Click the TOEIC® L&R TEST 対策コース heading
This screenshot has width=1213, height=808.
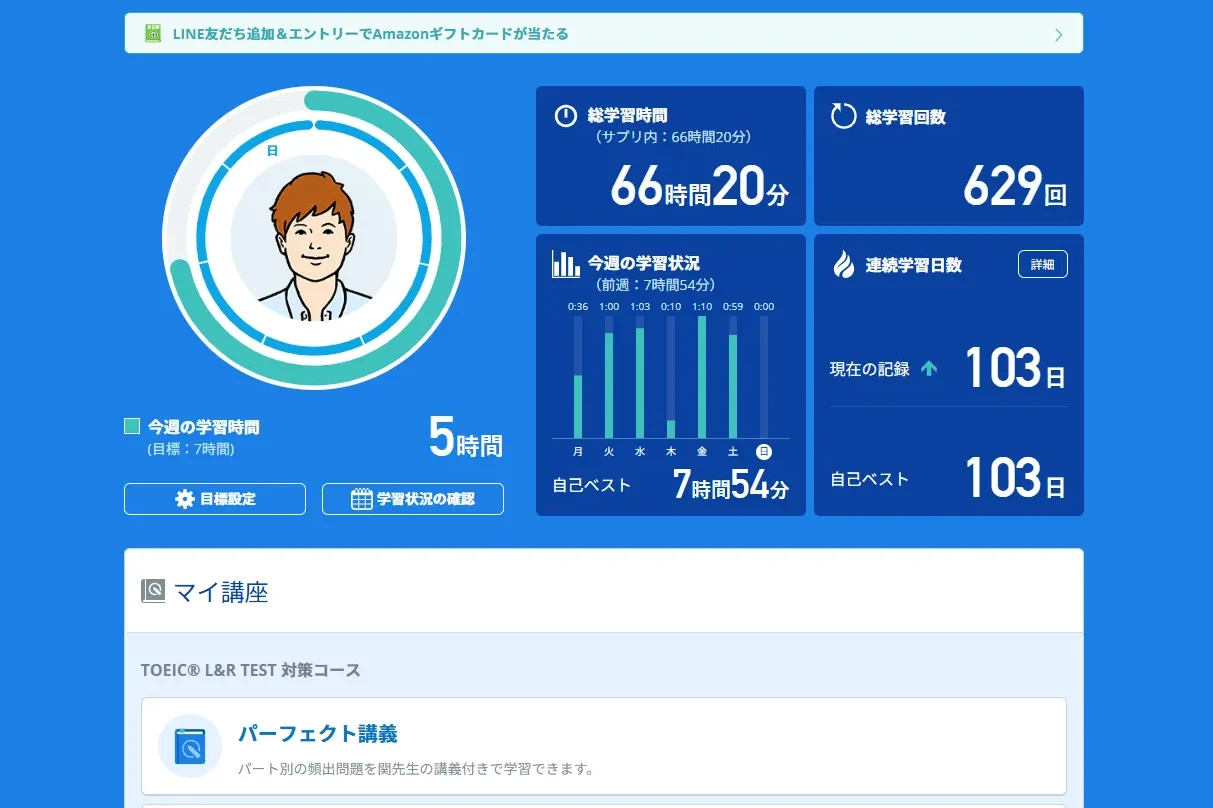tap(251, 670)
